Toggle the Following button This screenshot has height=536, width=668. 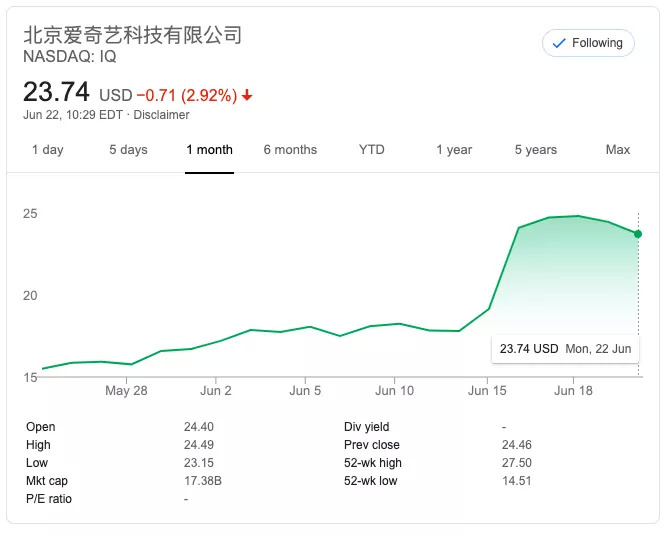click(x=588, y=43)
